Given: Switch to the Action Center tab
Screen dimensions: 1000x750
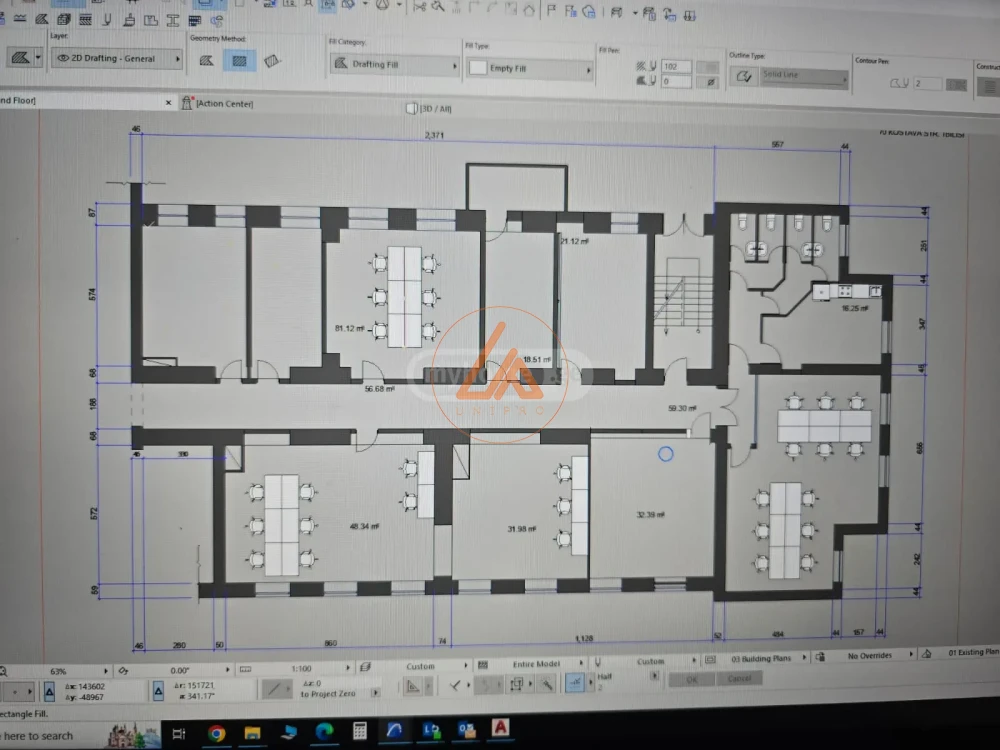Looking at the screenshot, I should (224, 104).
